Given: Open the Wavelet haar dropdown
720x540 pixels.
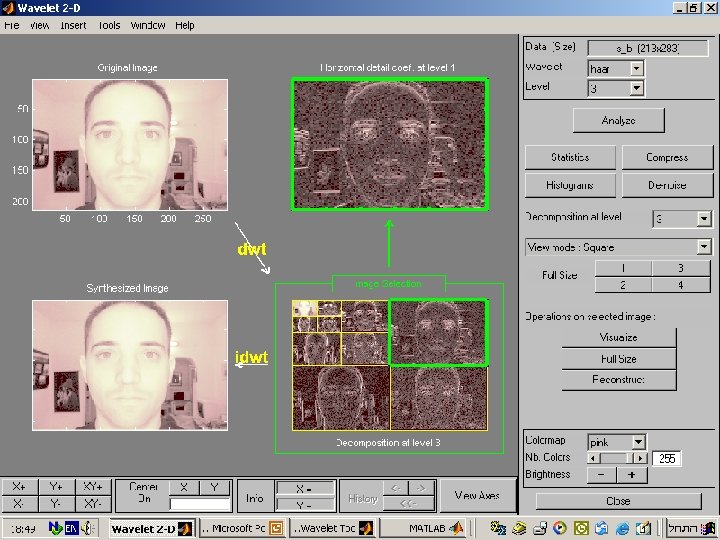Looking at the screenshot, I should [616, 69].
